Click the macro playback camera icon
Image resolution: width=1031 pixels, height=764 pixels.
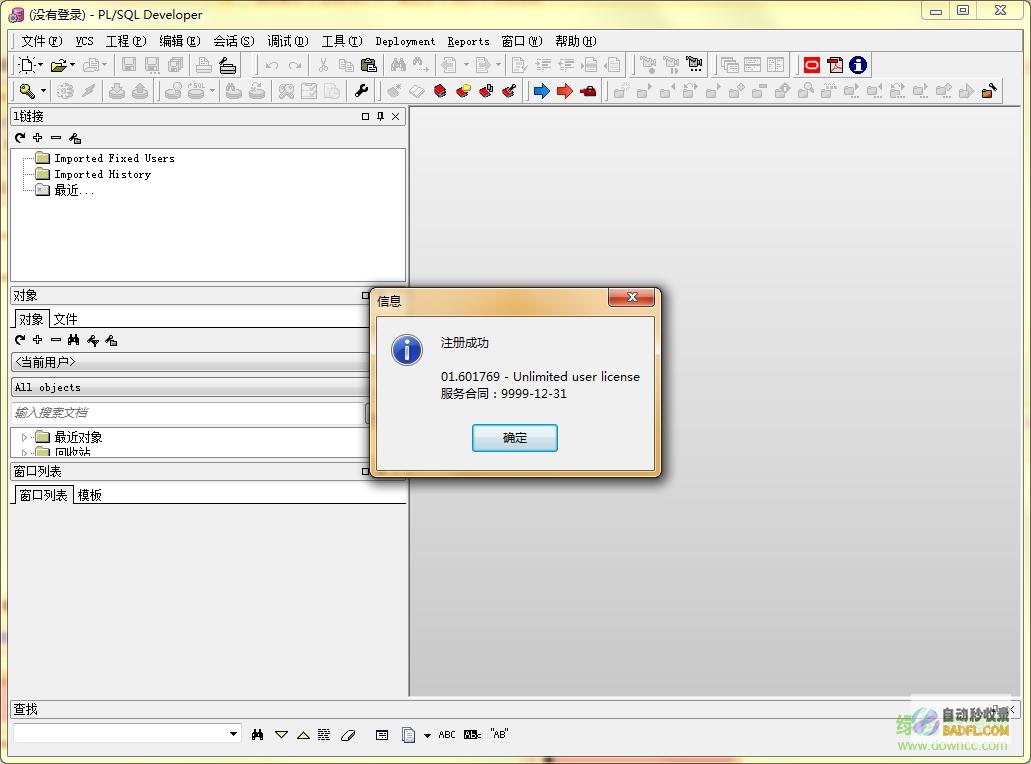click(x=694, y=64)
